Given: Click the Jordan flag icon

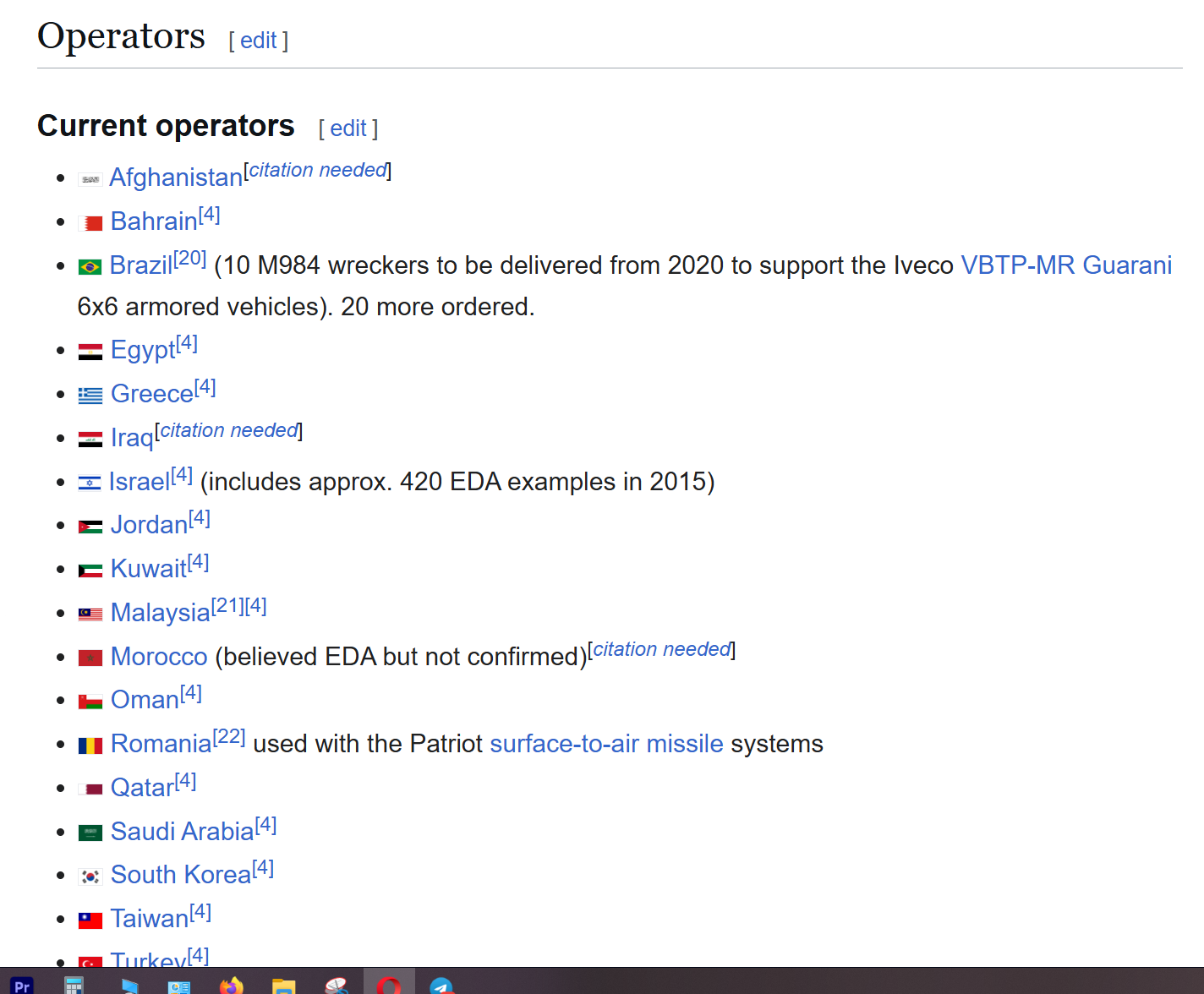Looking at the screenshot, I should click(90, 527).
